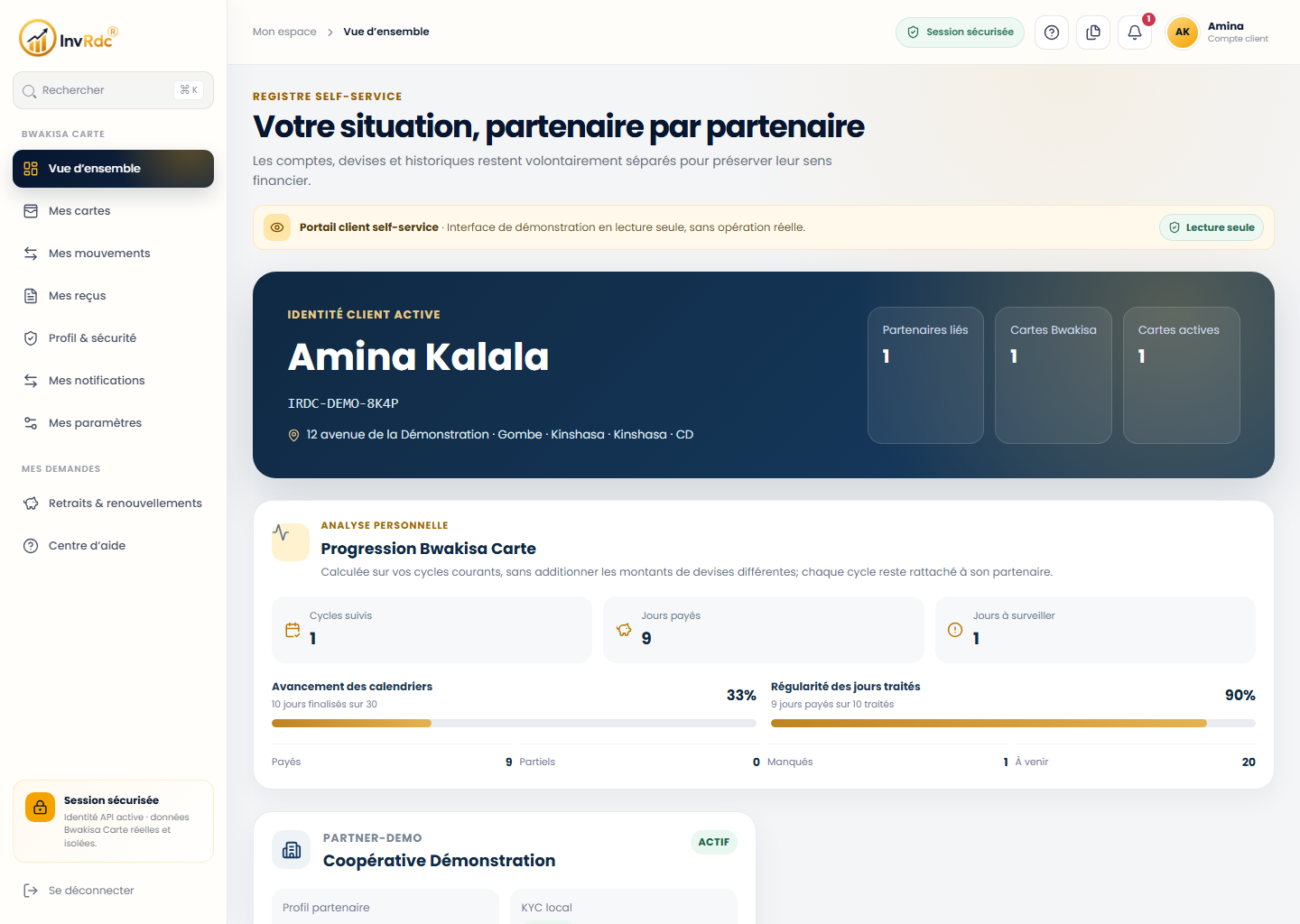Click the location pin icon by address
Viewport: 1300px width, 924px height.
(293, 435)
